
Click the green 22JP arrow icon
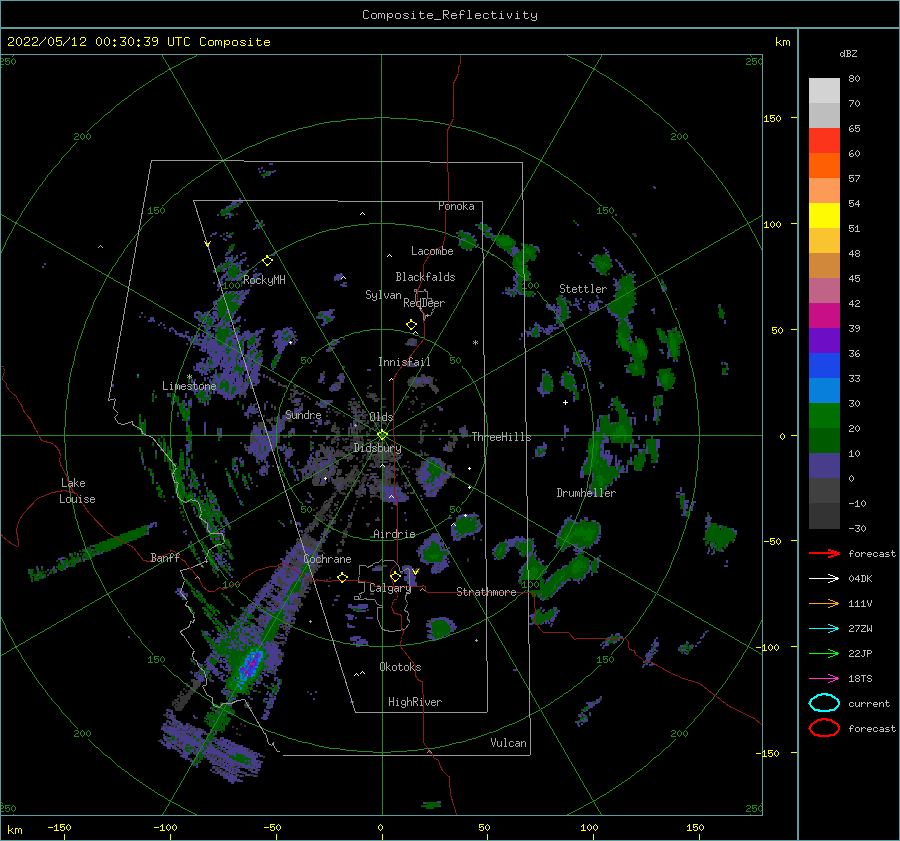(824, 653)
